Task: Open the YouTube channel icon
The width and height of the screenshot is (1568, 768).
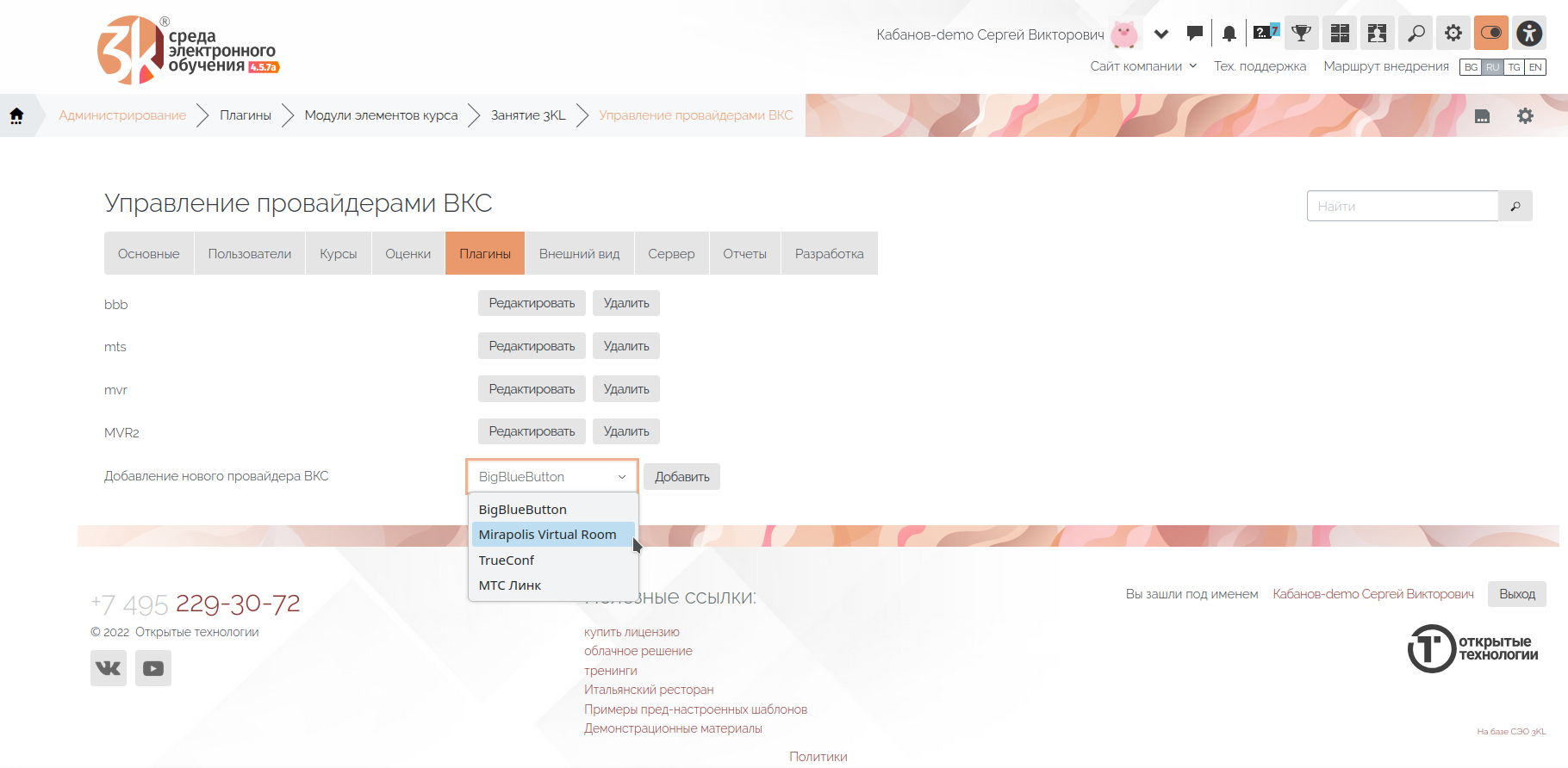Action: [153, 668]
